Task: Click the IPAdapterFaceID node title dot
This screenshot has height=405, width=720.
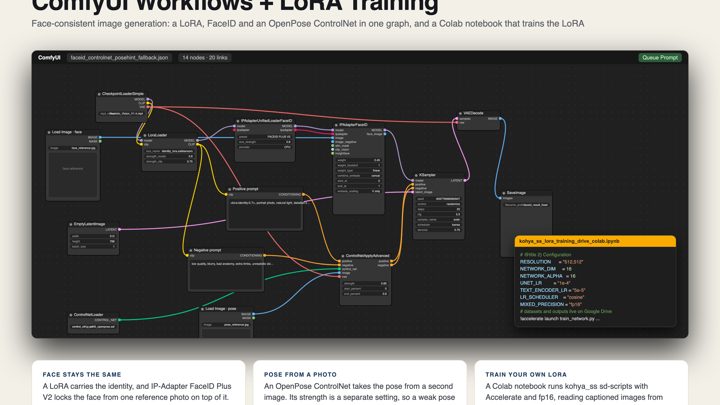Action: (x=336, y=125)
